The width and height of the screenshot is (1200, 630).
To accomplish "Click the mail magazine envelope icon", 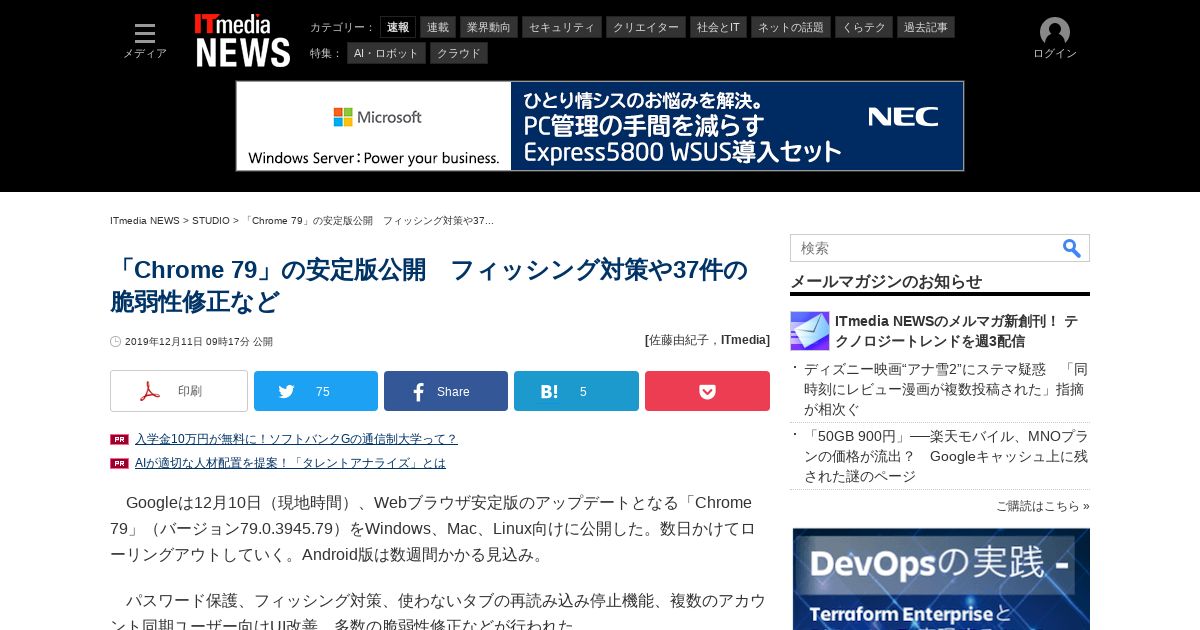I will click(x=810, y=331).
